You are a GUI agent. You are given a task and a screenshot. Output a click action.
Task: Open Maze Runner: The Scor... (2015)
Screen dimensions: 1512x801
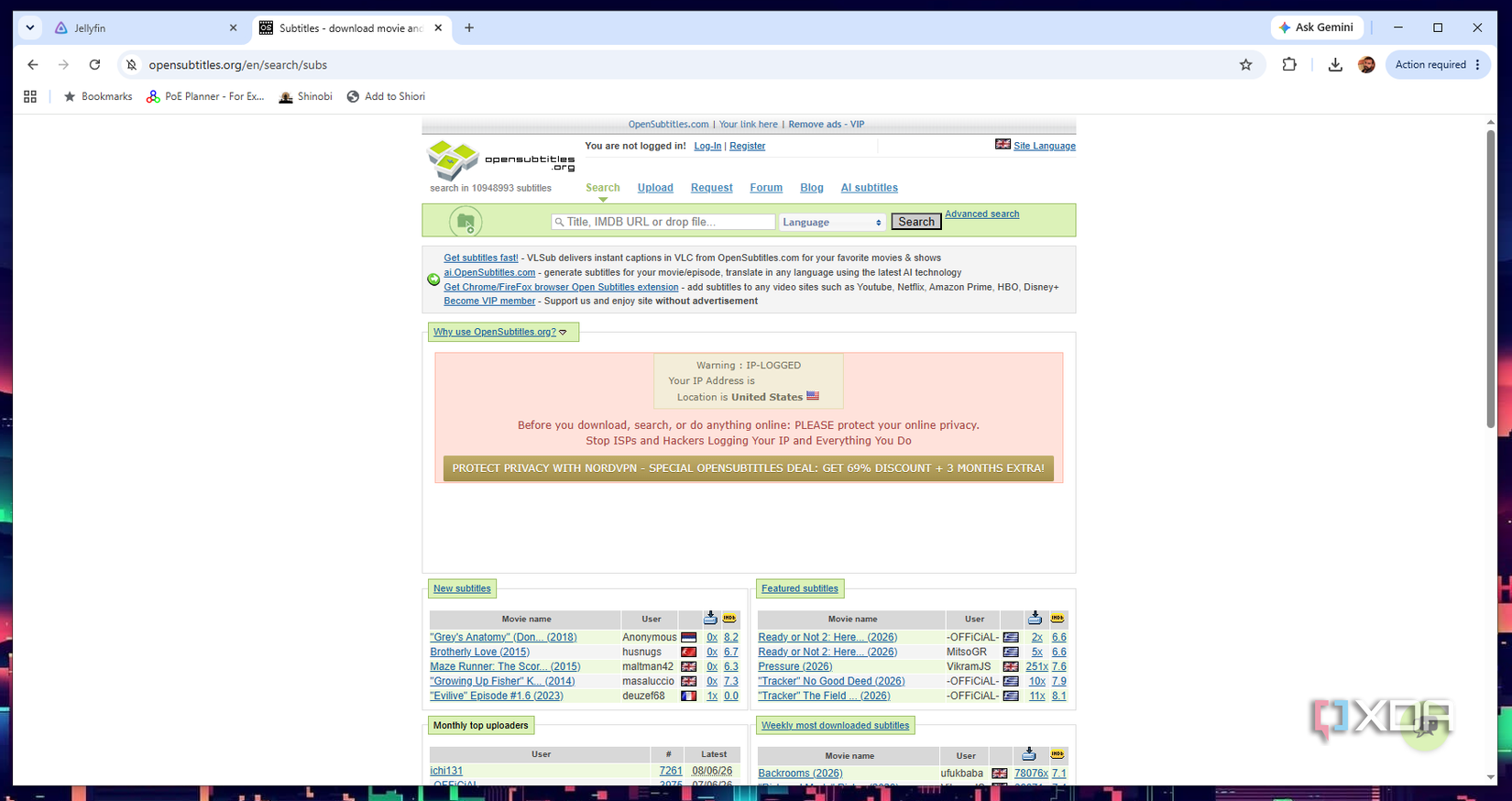coord(505,666)
